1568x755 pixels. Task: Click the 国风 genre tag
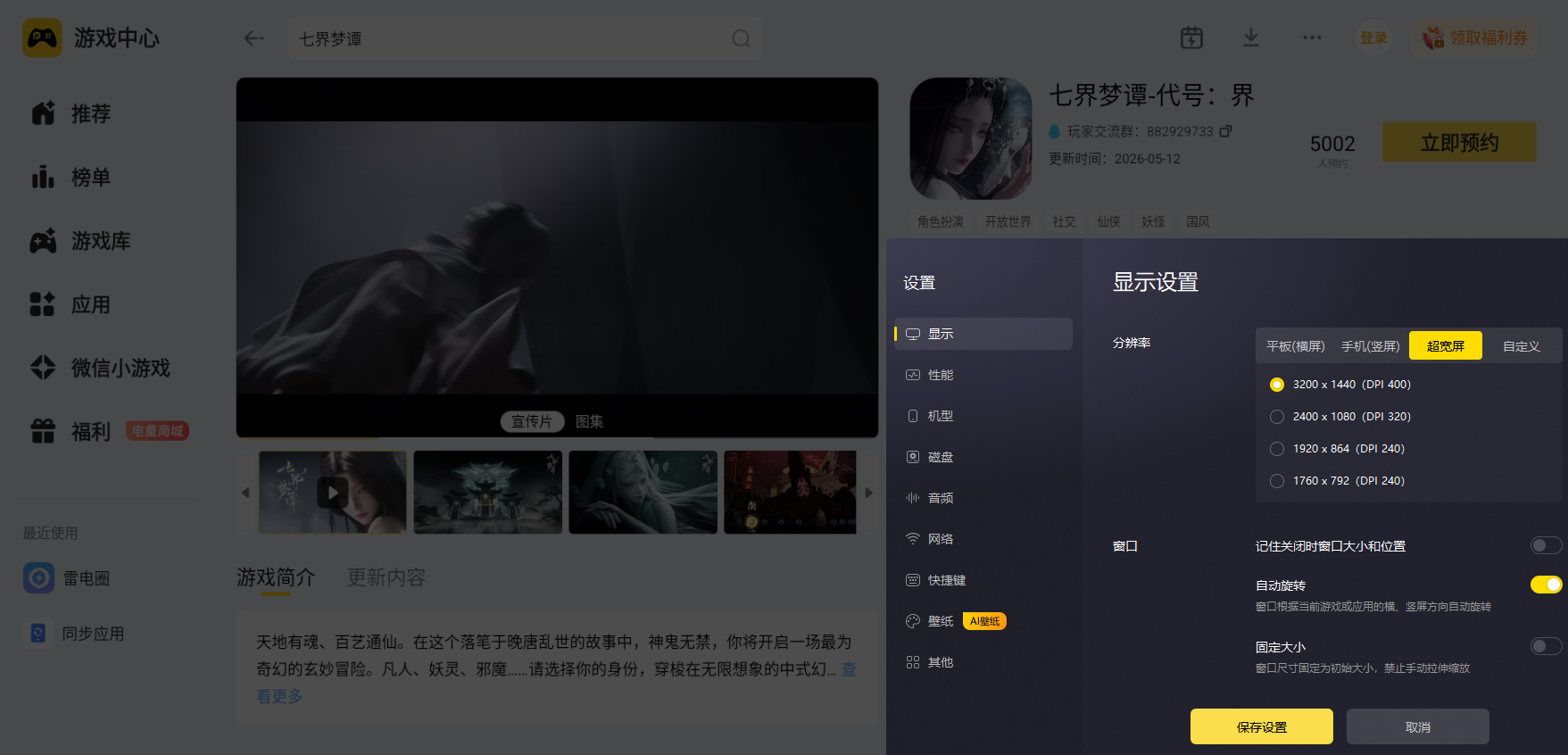coord(1198,221)
